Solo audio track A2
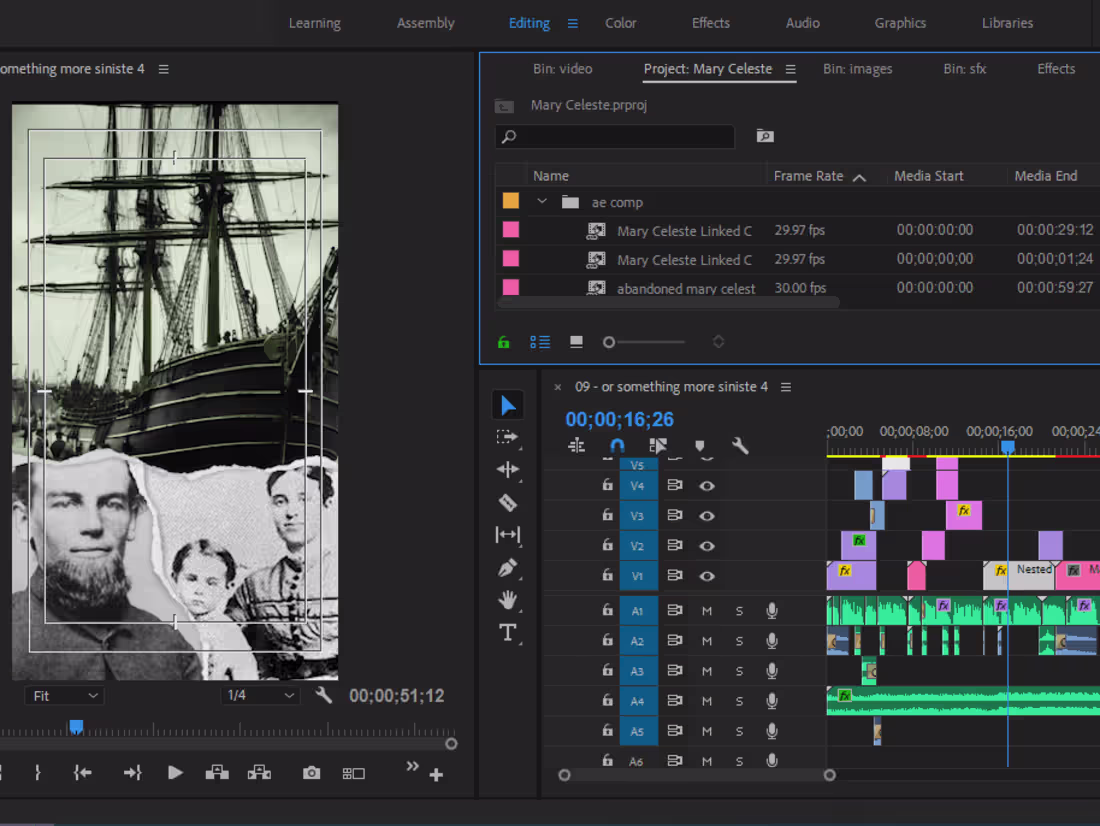The width and height of the screenshot is (1100, 826). pos(739,640)
